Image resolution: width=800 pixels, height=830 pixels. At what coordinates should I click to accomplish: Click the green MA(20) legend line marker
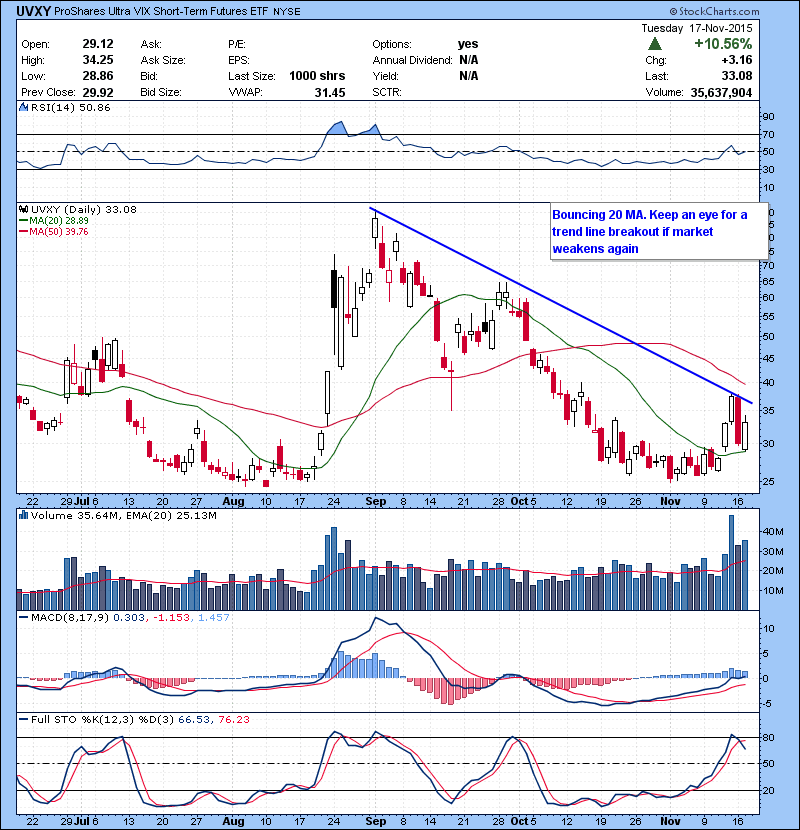click(23, 221)
